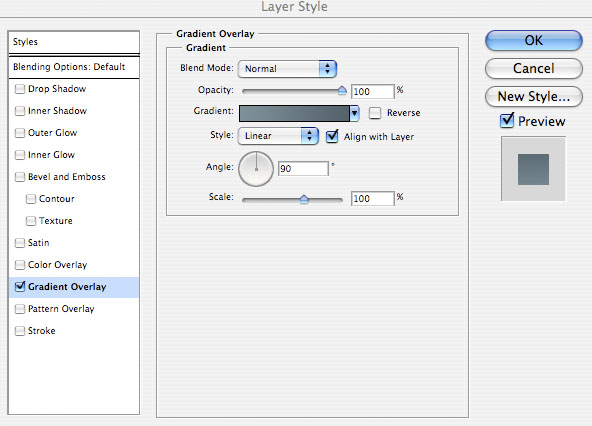Click the New Style... button
Screen dimensions: 592x426
[533, 96]
